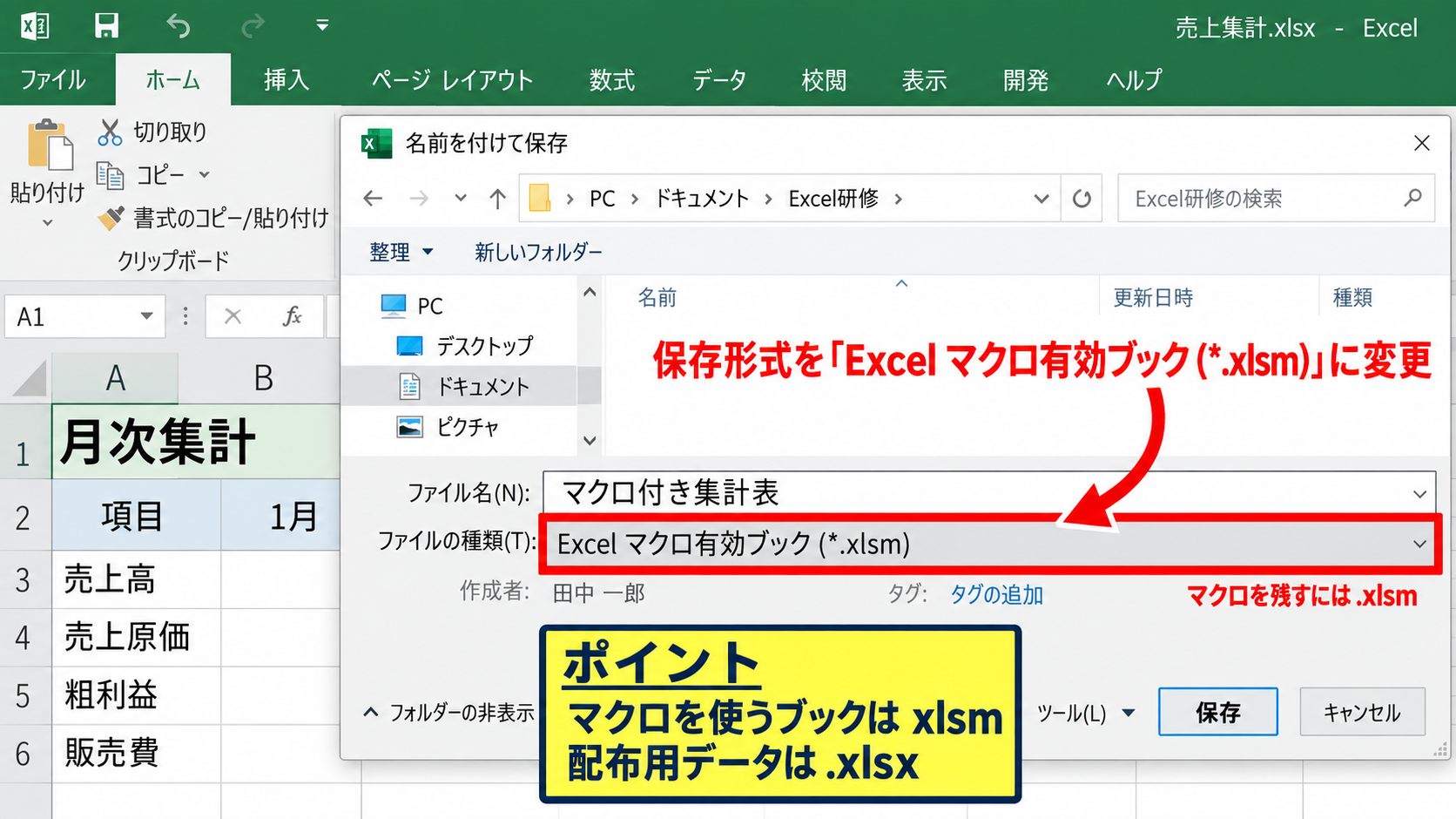Open recent locations dropdown chevron
The height and width of the screenshot is (819, 1456).
tap(461, 199)
